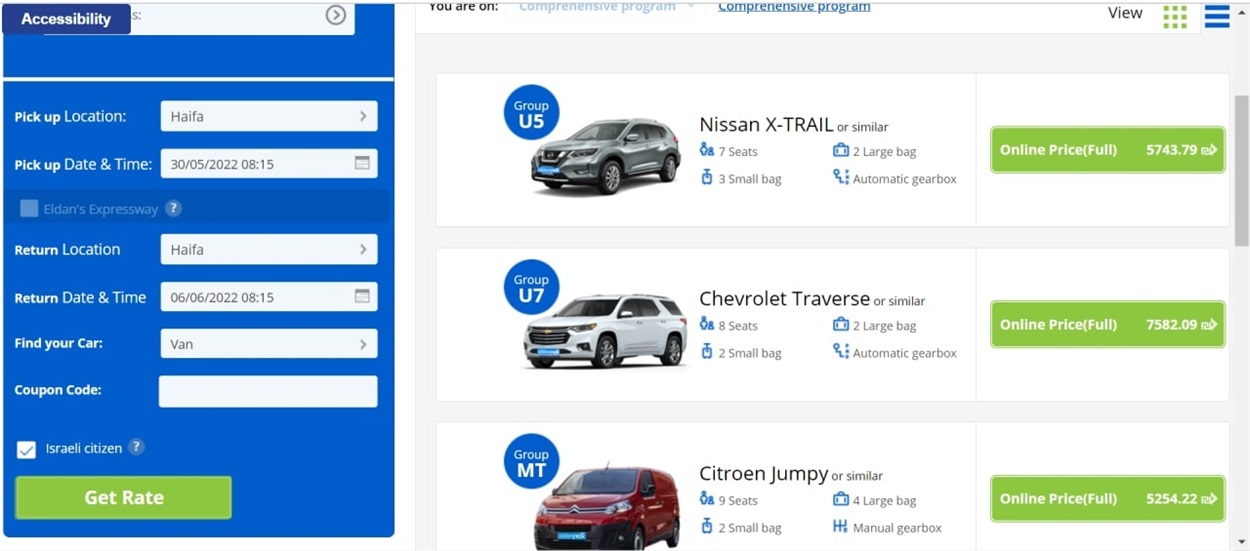This screenshot has width=1250, height=551.
Task: Click the circled arrow icon at top of form
Action: (x=336, y=14)
